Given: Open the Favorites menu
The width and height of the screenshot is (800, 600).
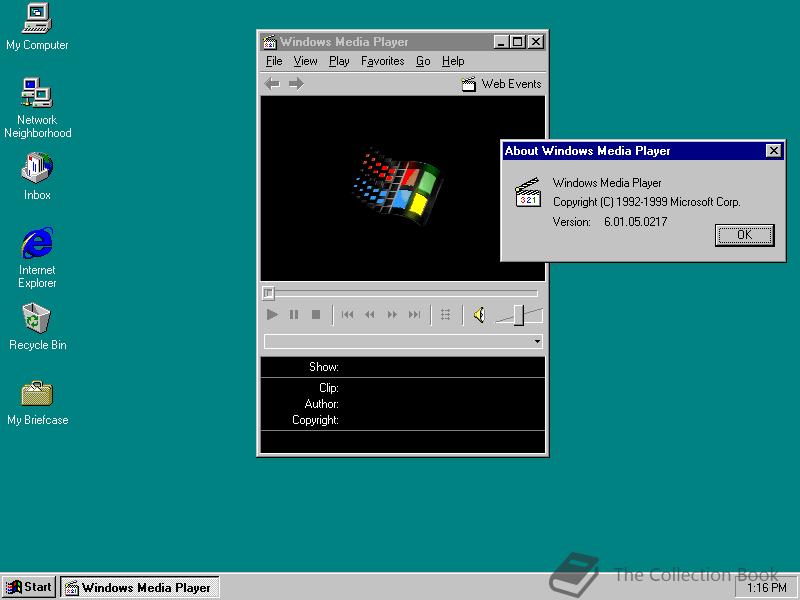Looking at the screenshot, I should tap(382, 61).
